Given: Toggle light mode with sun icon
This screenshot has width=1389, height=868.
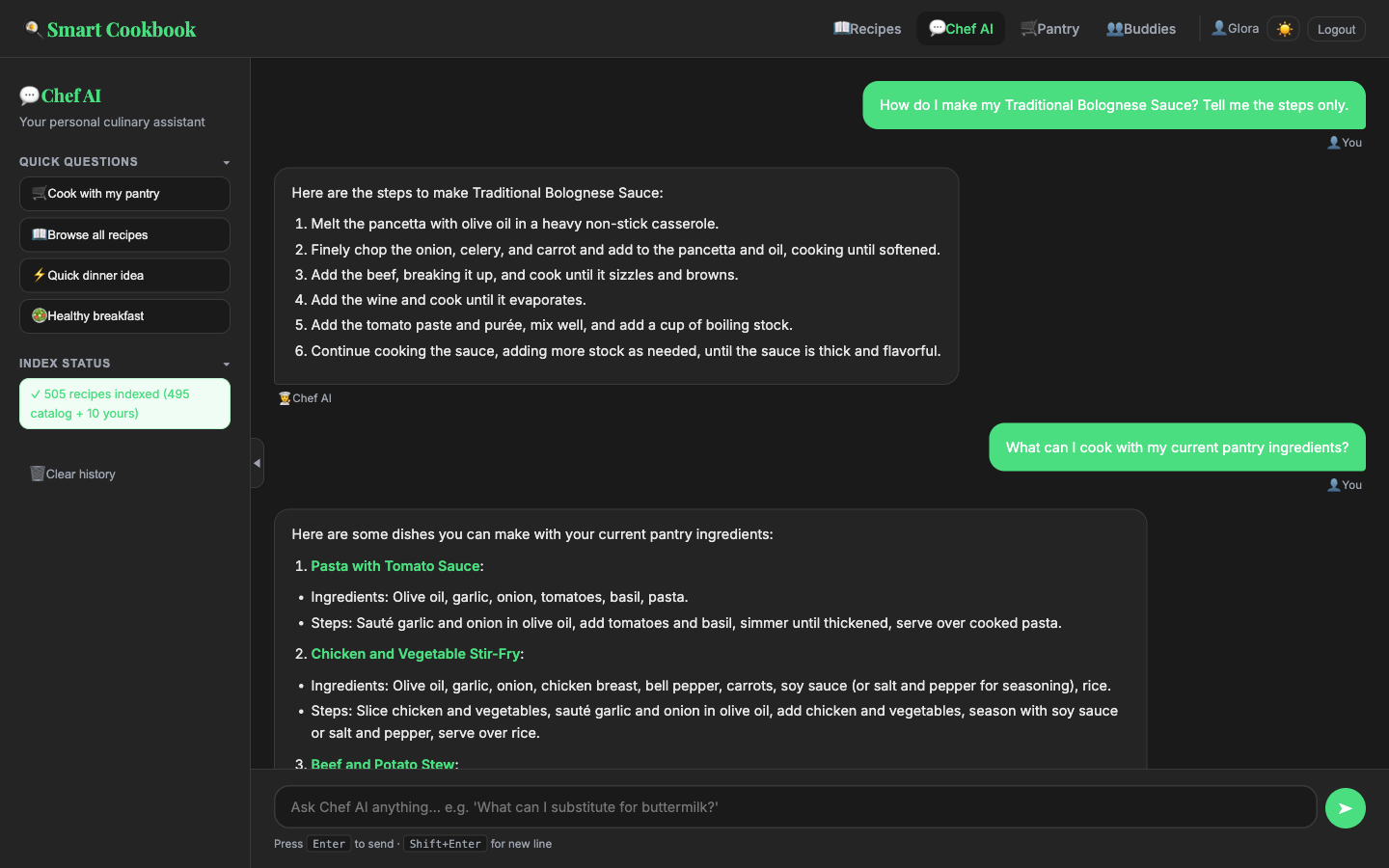Looking at the screenshot, I should coord(1284,29).
